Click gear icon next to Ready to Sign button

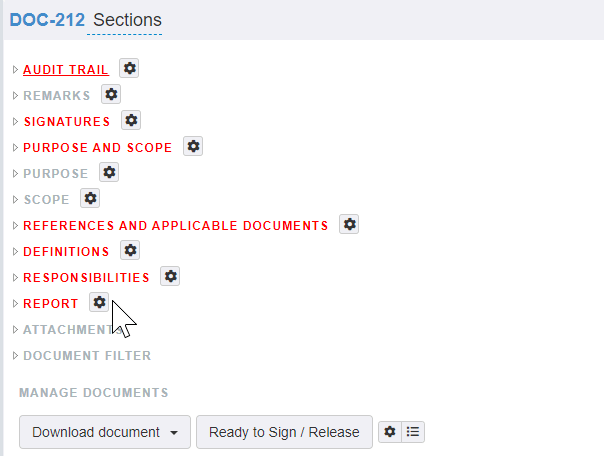(390, 432)
